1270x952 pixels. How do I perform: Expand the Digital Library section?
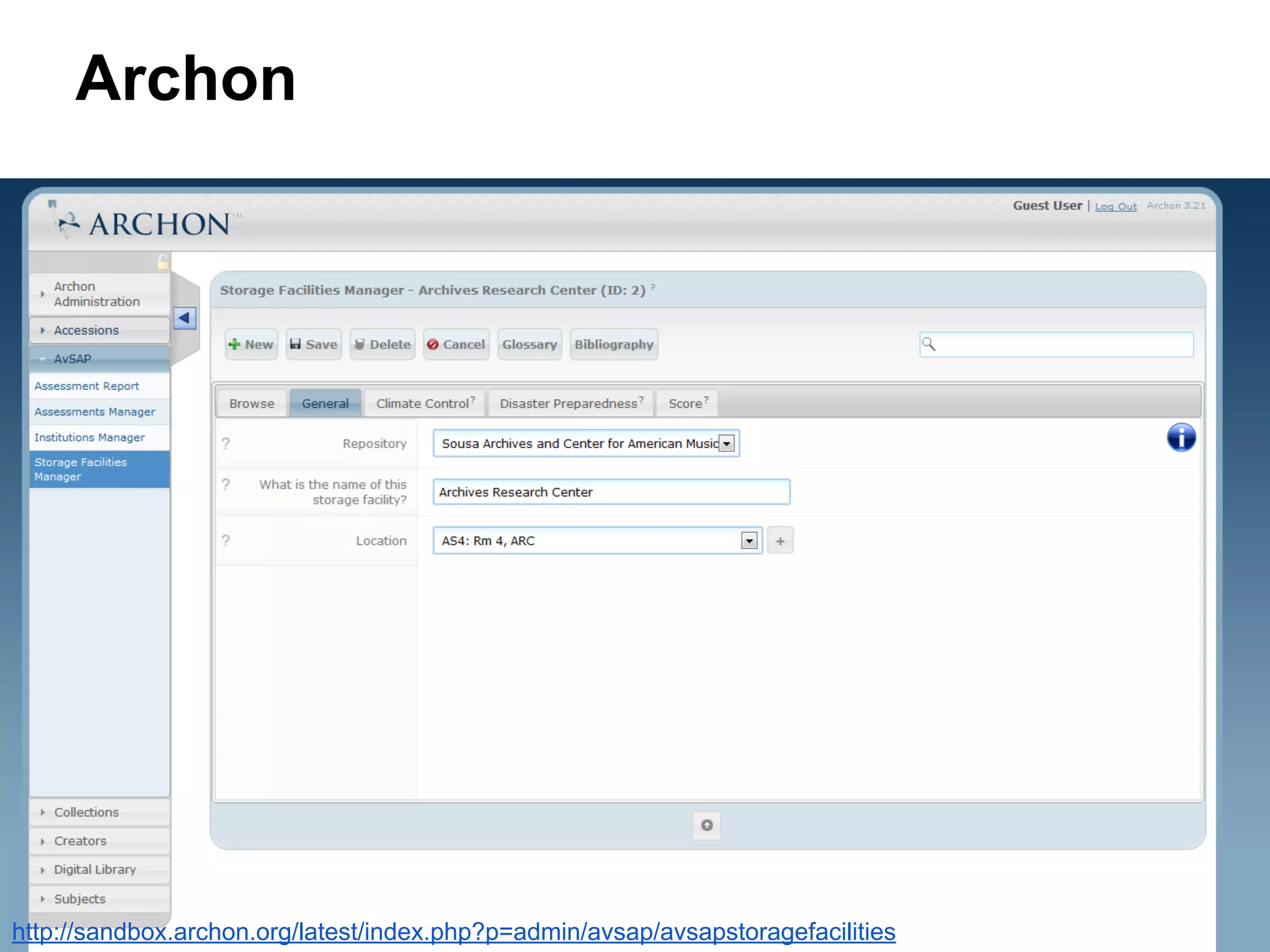tap(99, 870)
